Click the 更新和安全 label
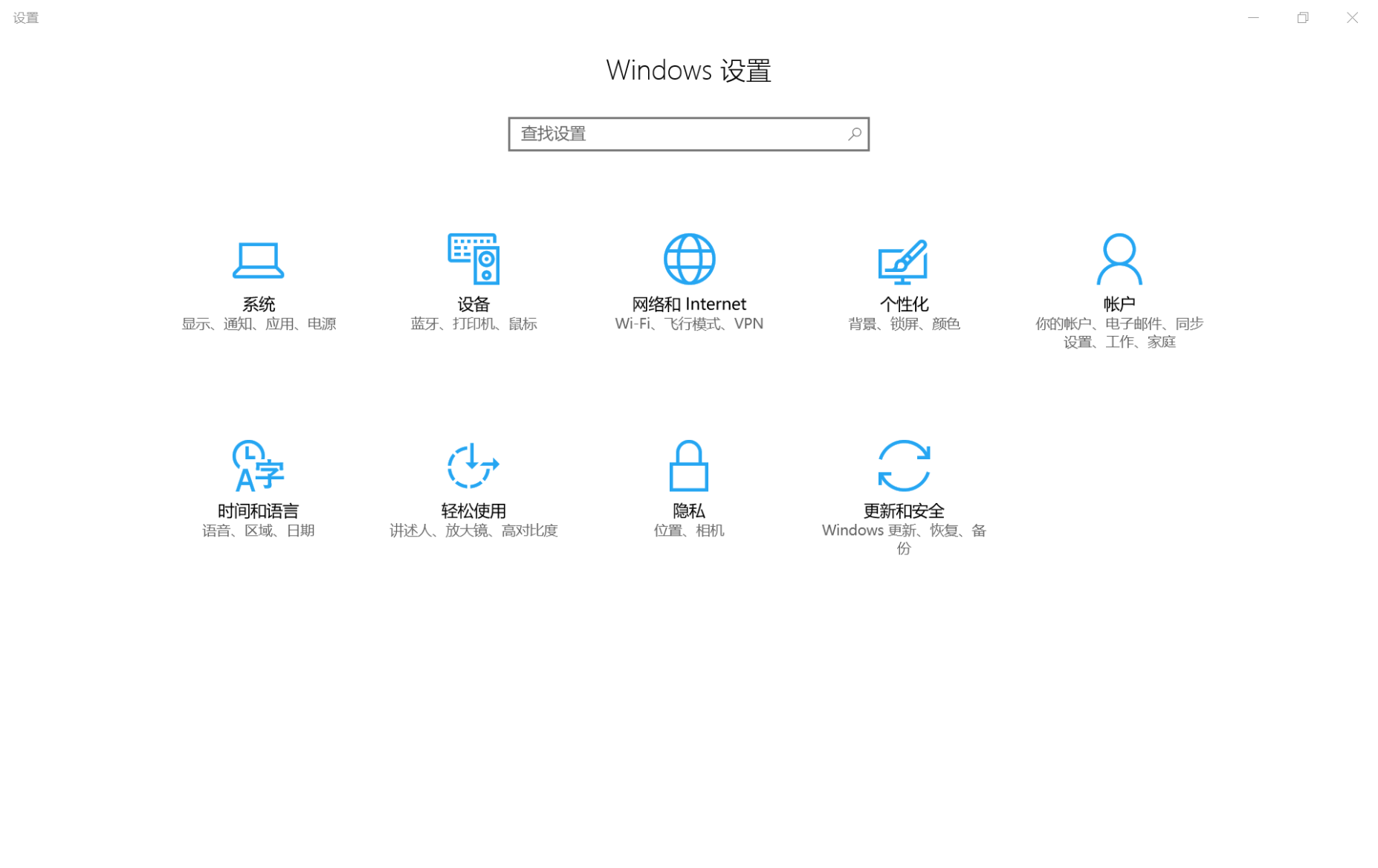1378x868 pixels. [904, 511]
